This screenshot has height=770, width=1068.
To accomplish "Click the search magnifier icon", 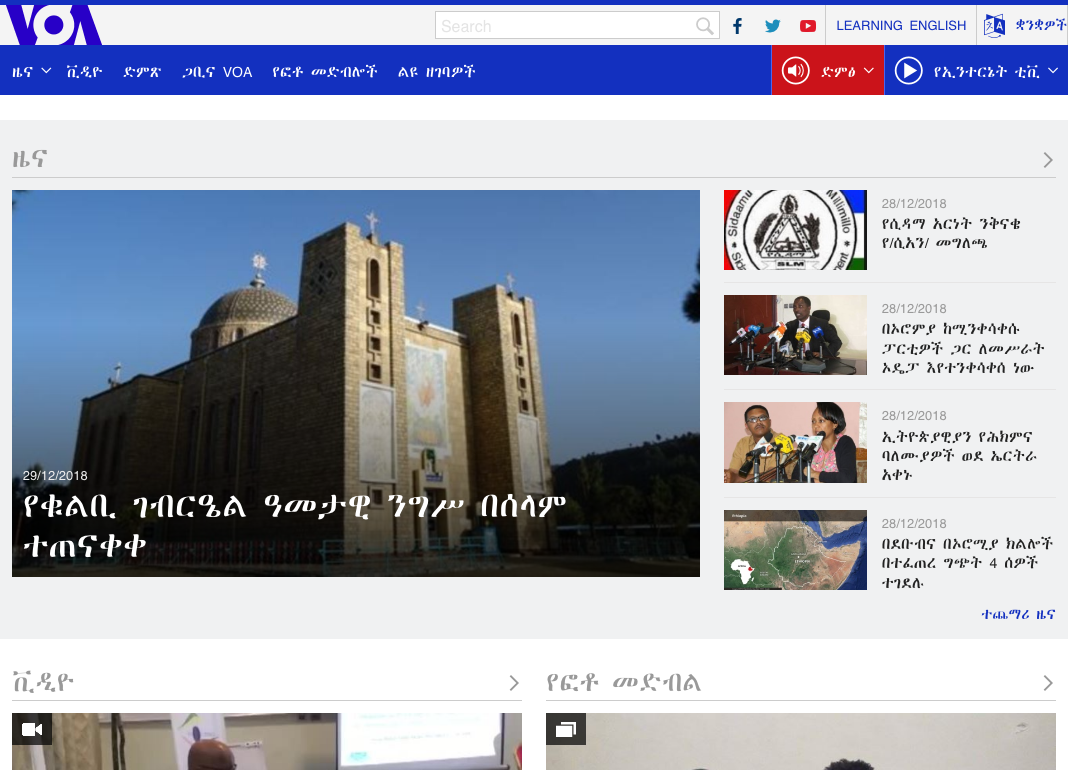I will 705,26.
